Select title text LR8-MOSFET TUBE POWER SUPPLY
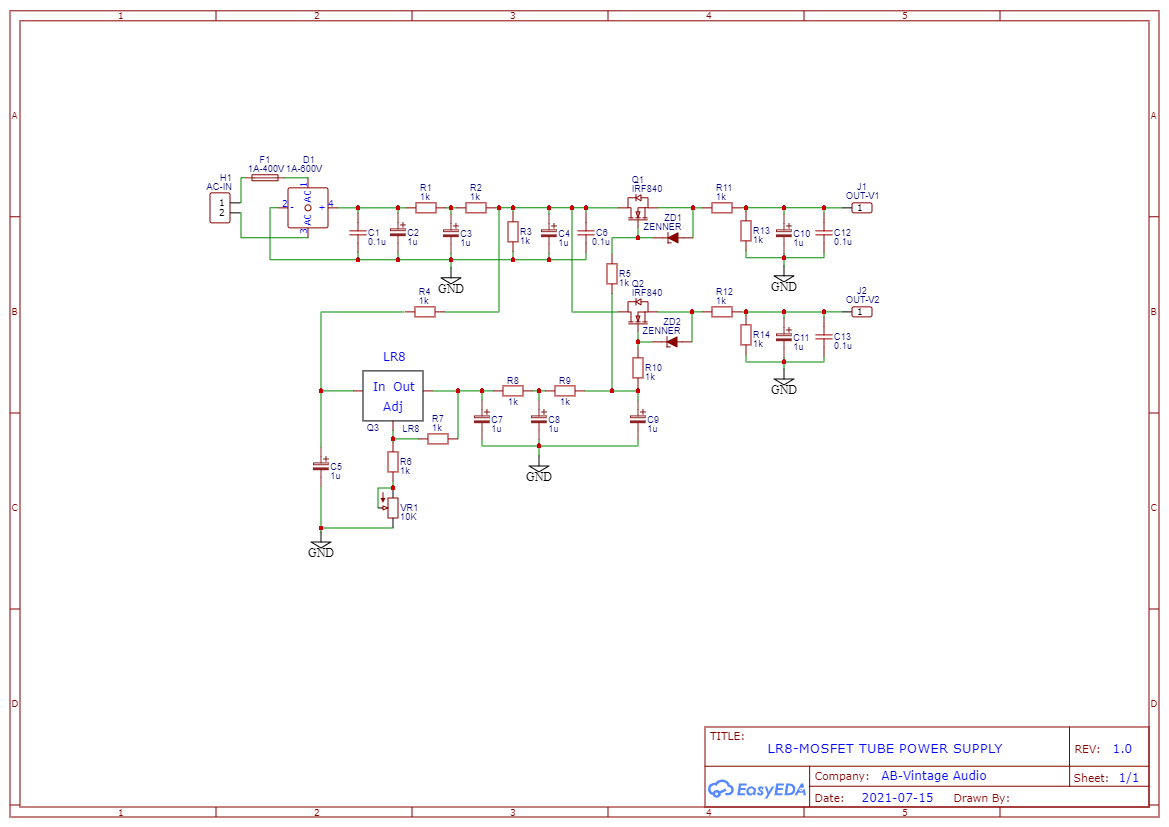Screen dimensions: 1169x827 coord(885,748)
